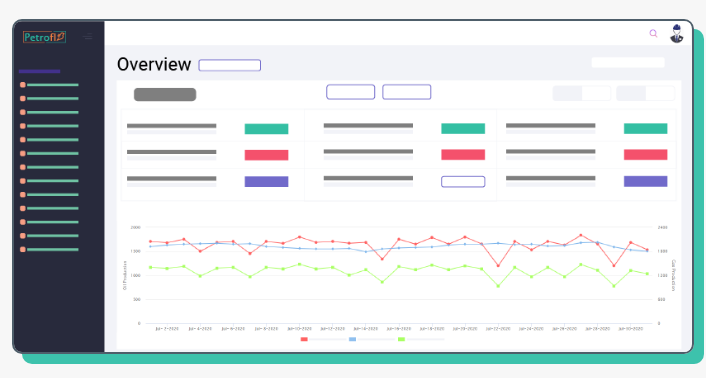The image size is (706, 378).
Task: Click the first green status swatch
Action: pyautogui.click(x=266, y=129)
